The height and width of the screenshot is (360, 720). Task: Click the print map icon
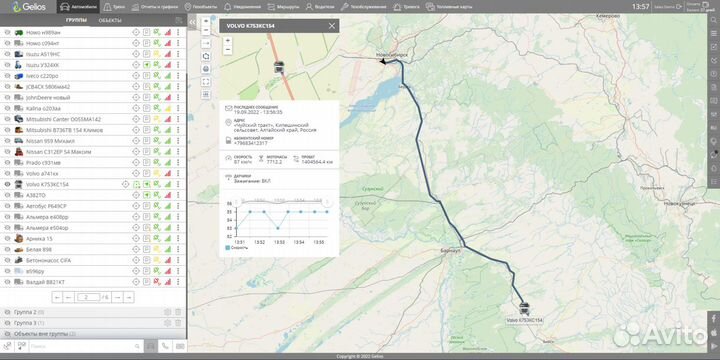click(206, 69)
